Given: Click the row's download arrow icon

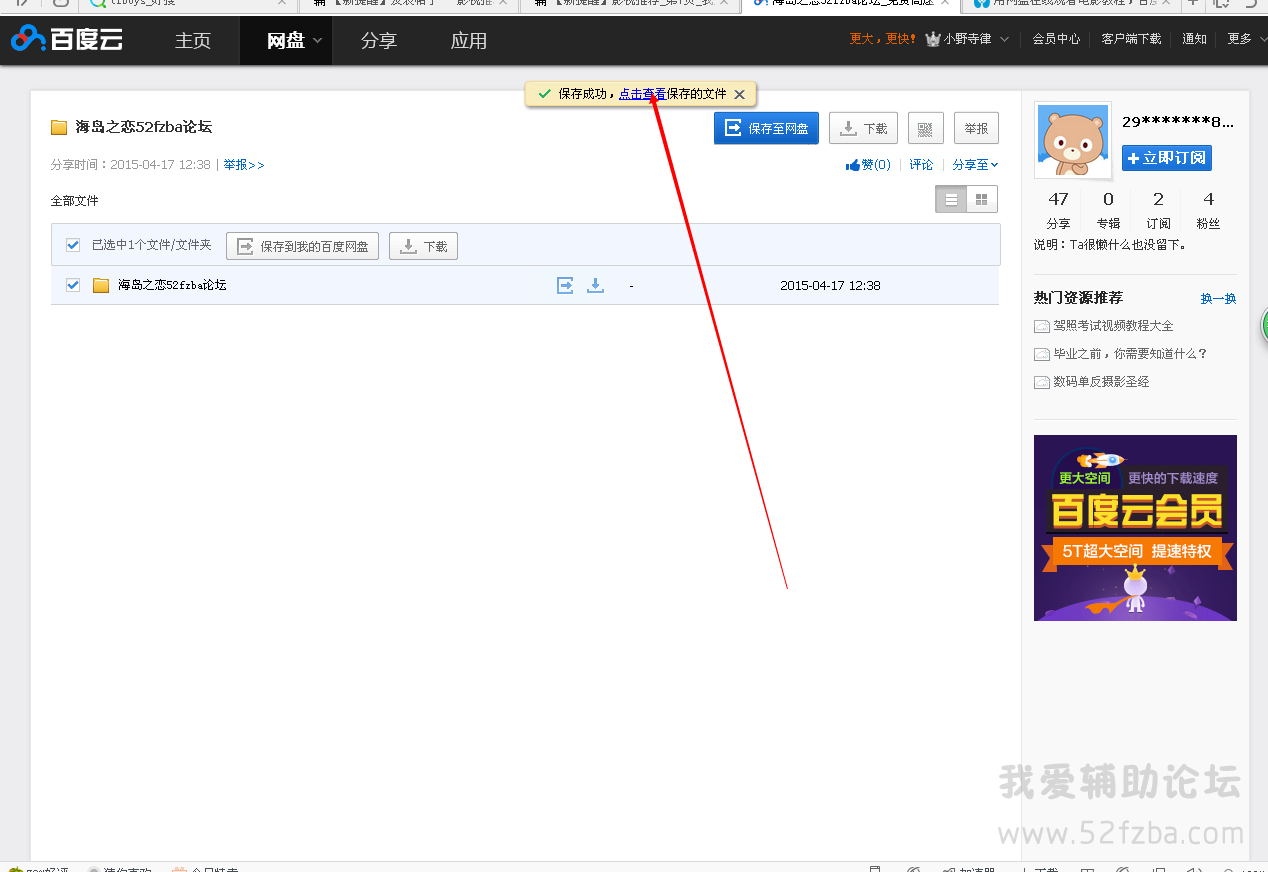Looking at the screenshot, I should tap(595, 285).
